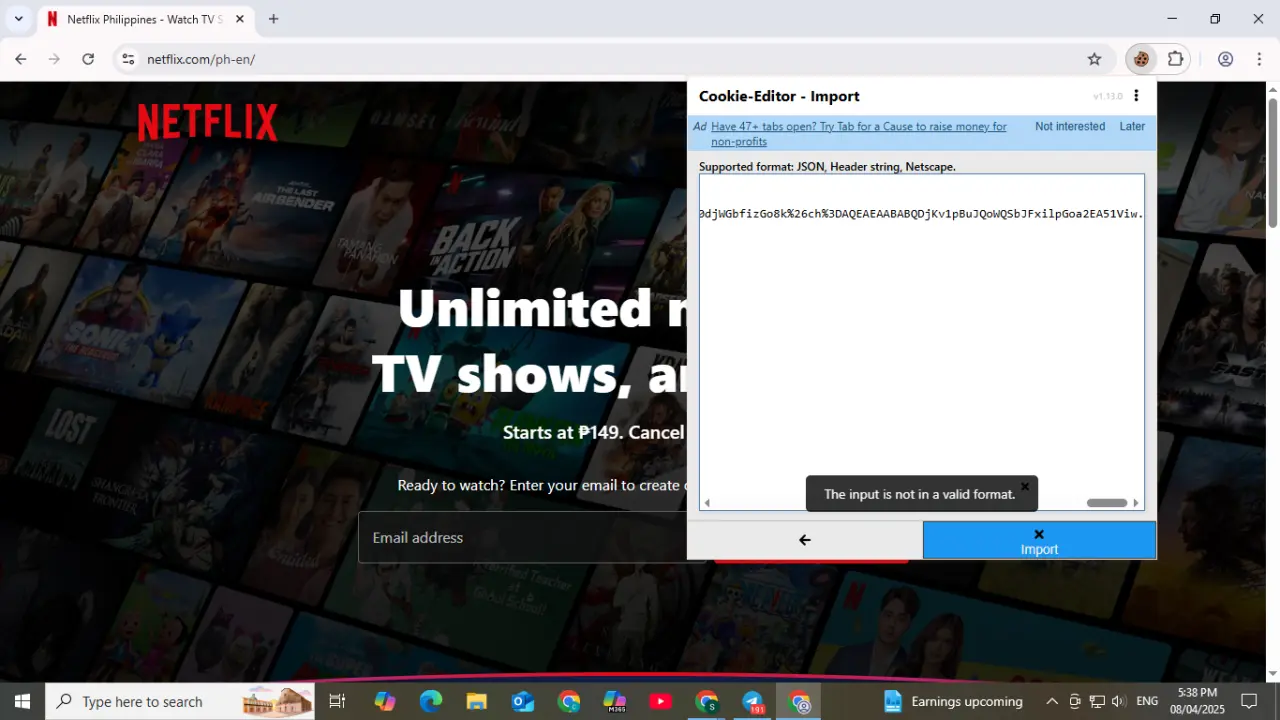Reload the Netflix page
This screenshot has height=720, width=1280.
pyautogui.click(x=88, y=59)
